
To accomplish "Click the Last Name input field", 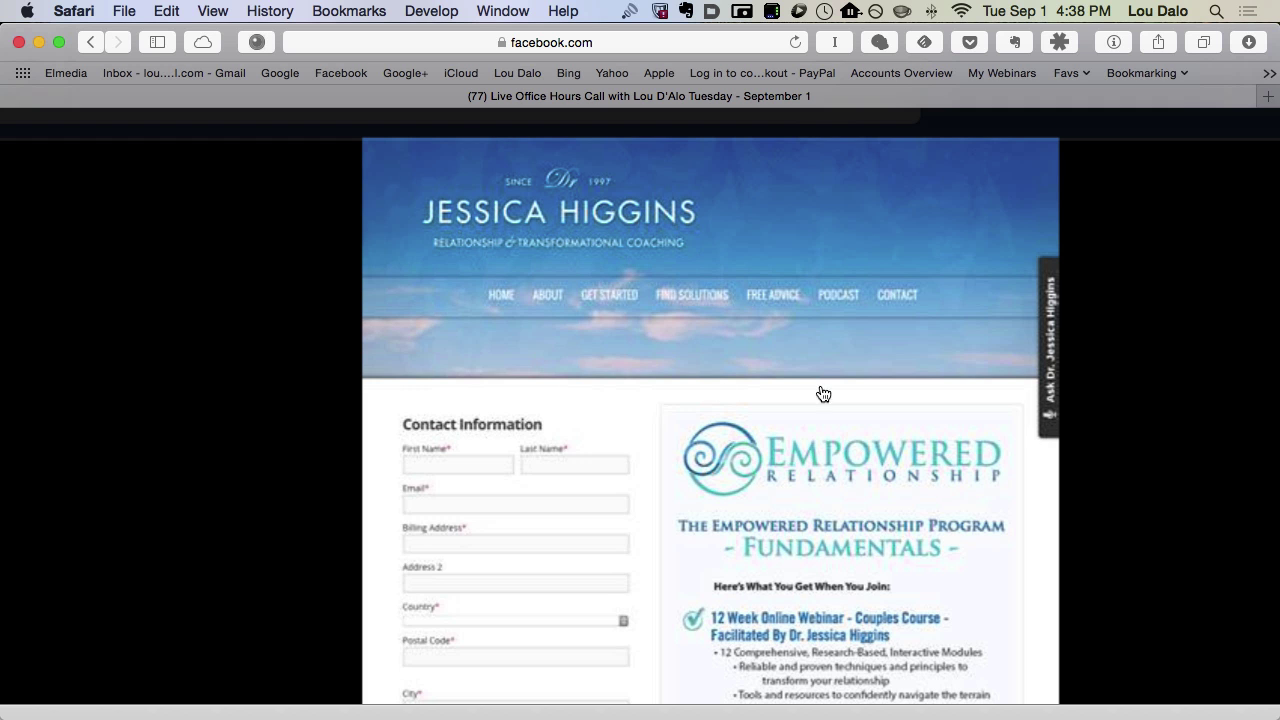I will (575, 465).
